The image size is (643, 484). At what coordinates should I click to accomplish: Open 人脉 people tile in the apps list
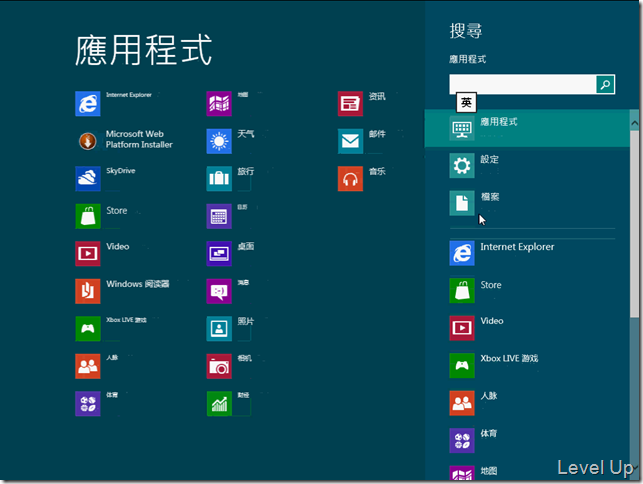tap(88, 366)
